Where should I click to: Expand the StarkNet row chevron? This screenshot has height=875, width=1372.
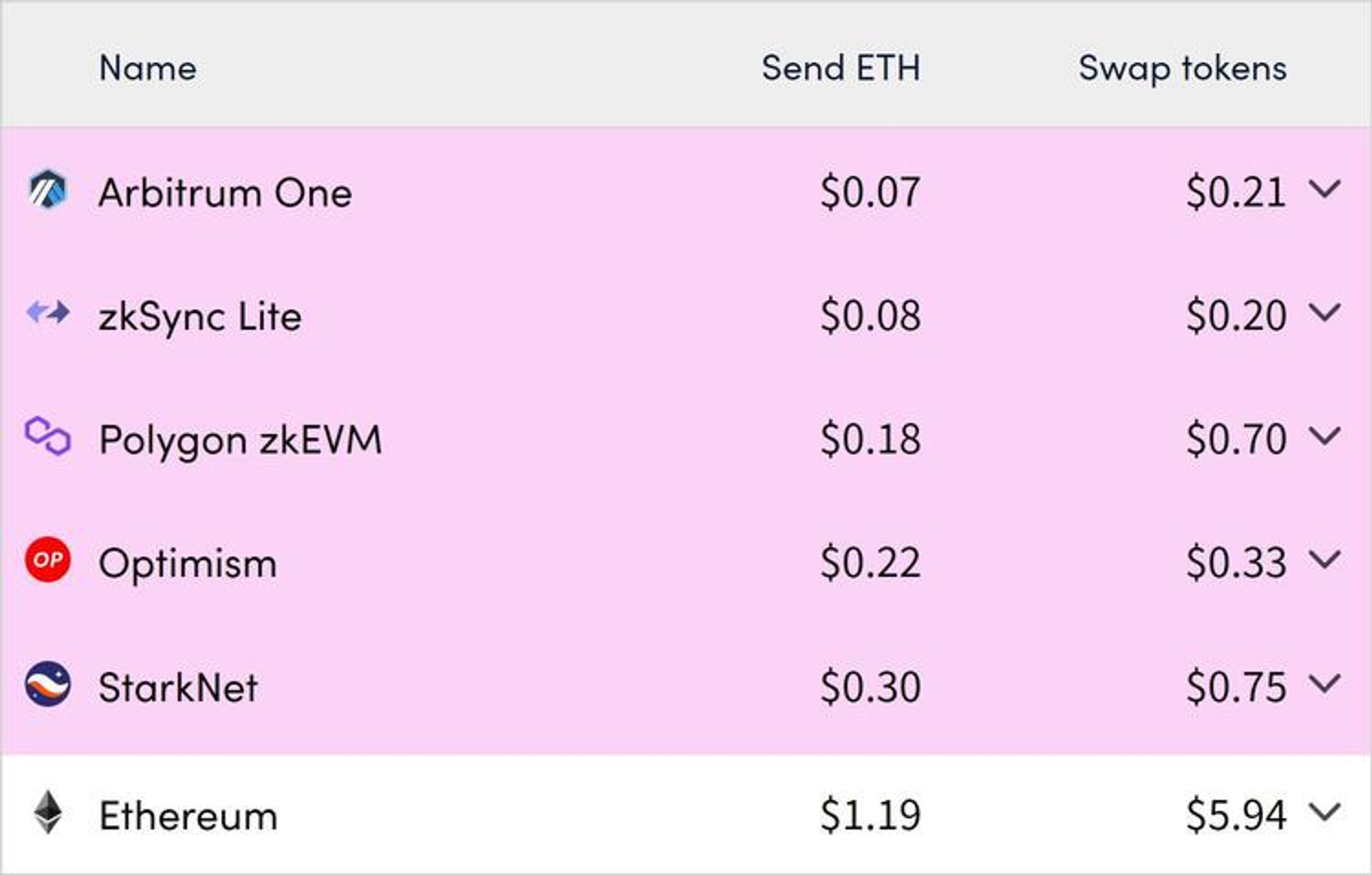(x=1324, y=683)
